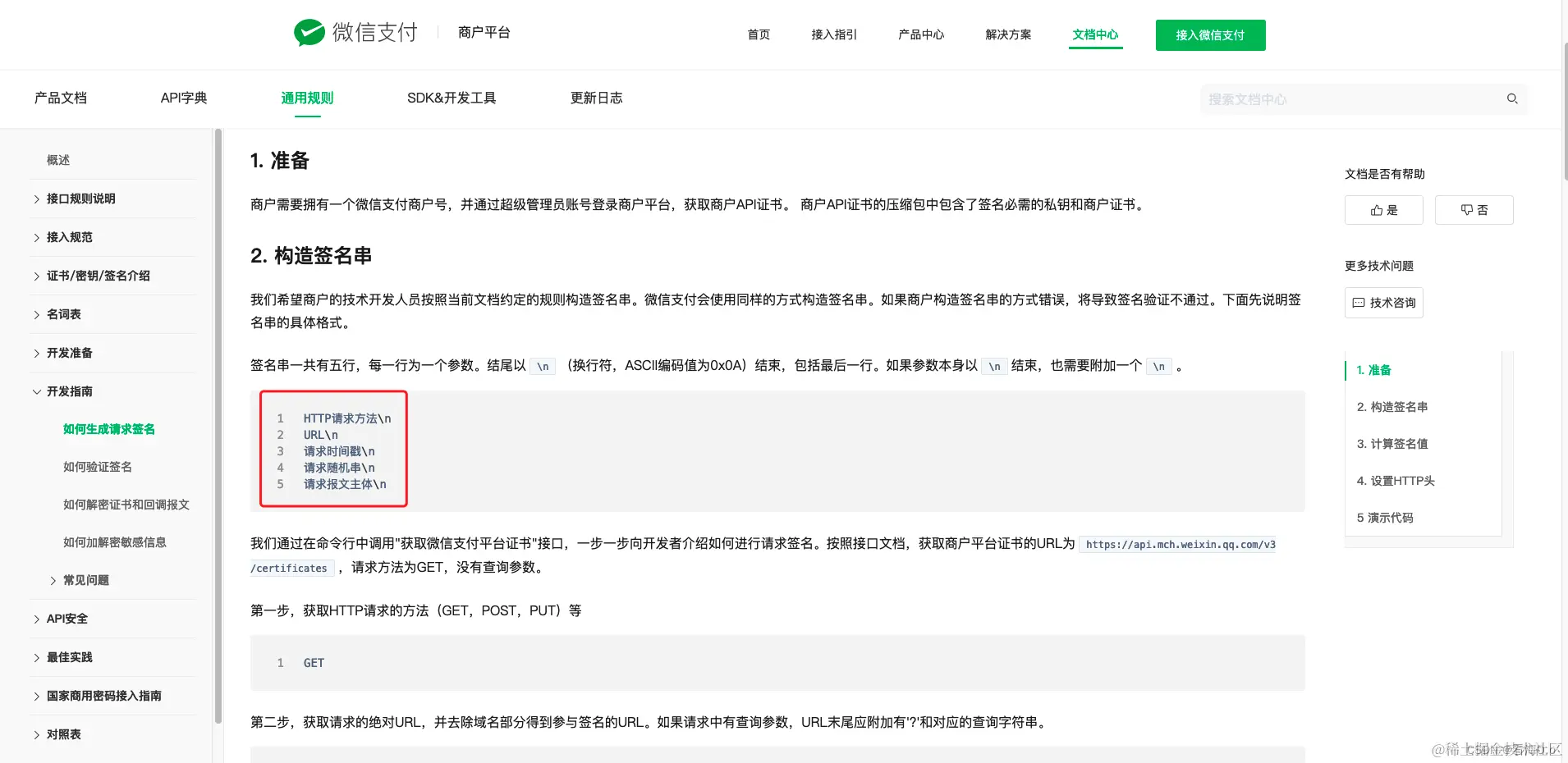
Task: Open the 解决方案 menu item
Action: 1007,34
